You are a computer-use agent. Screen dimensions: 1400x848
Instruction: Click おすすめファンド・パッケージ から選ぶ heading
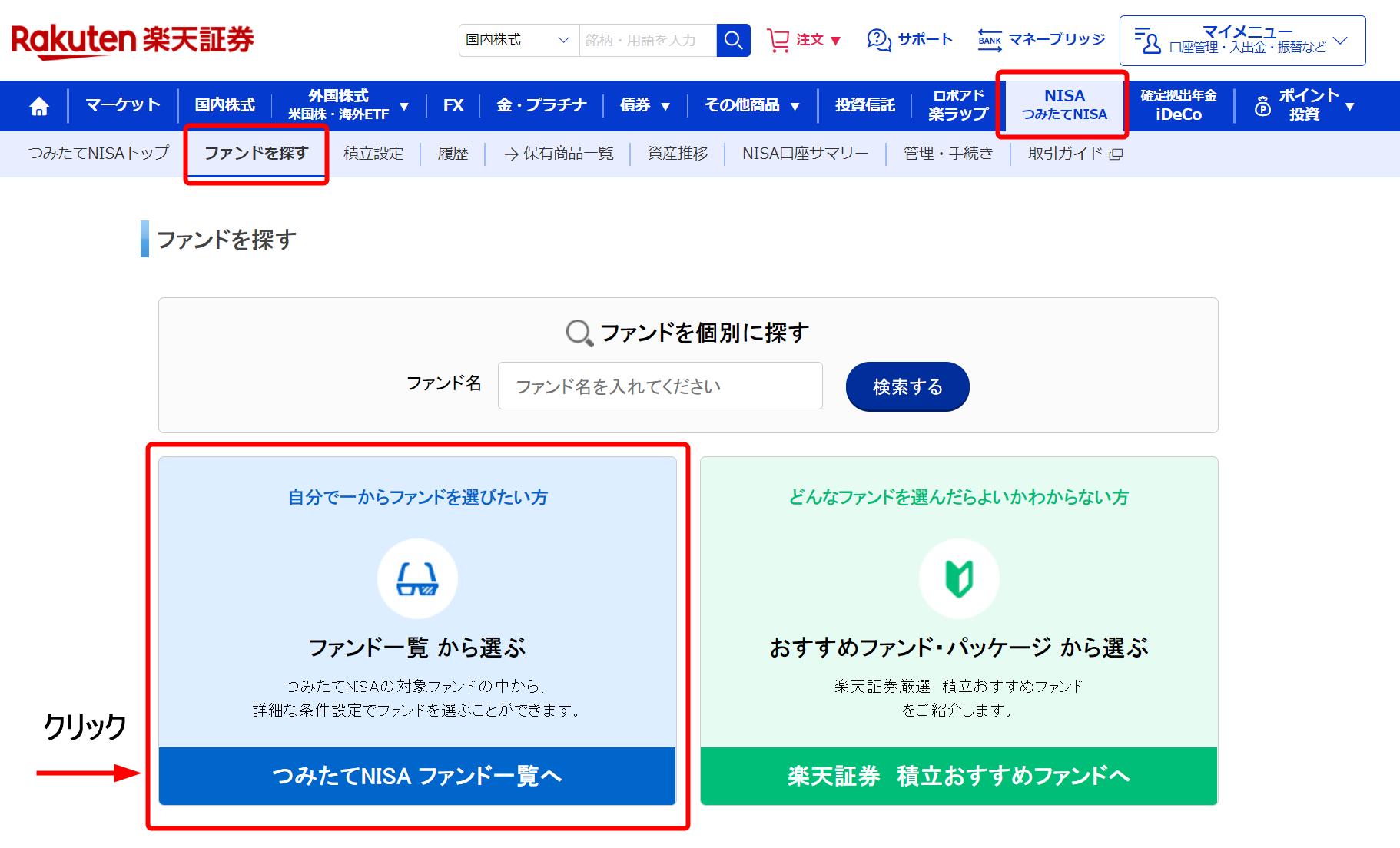(x=959, y=648)
